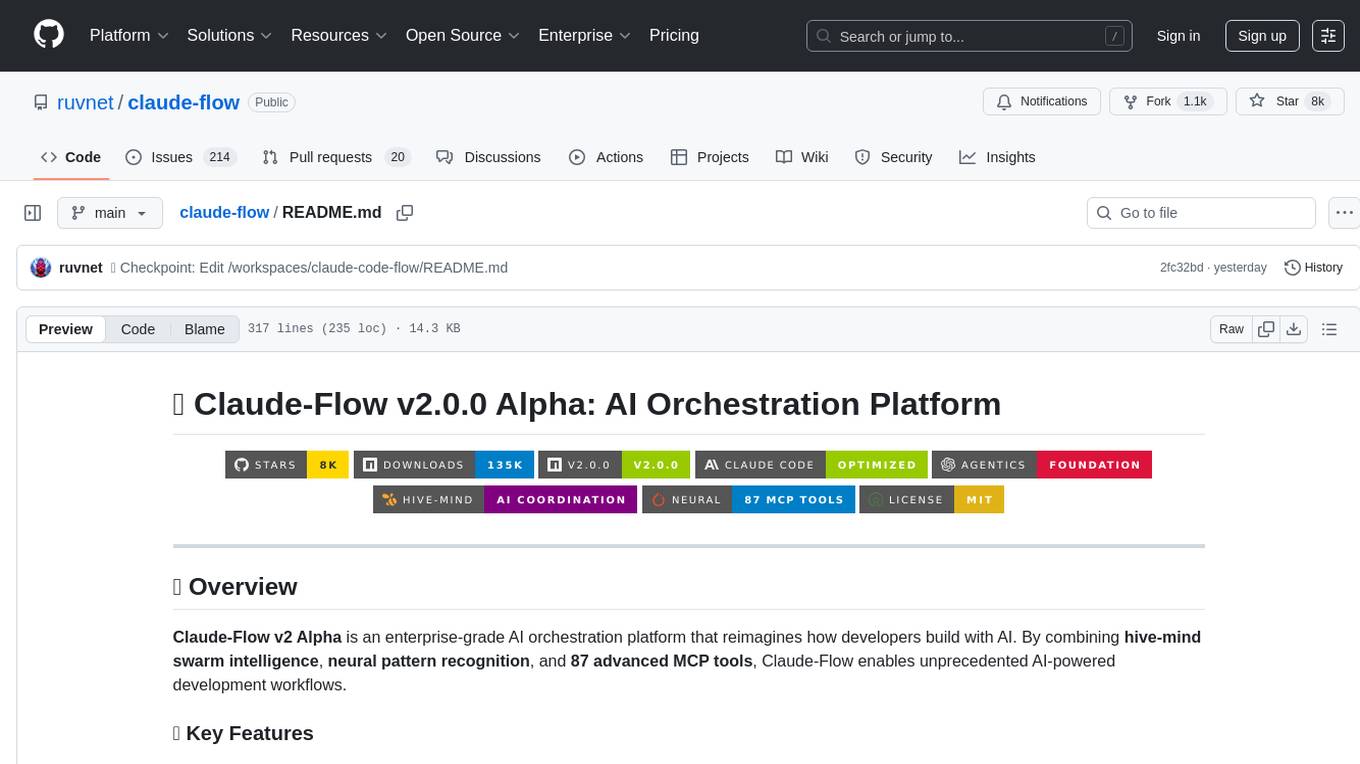Open the Discussions tab
1360x764 pixels.
pyautogui.click(x=489, y=157)
